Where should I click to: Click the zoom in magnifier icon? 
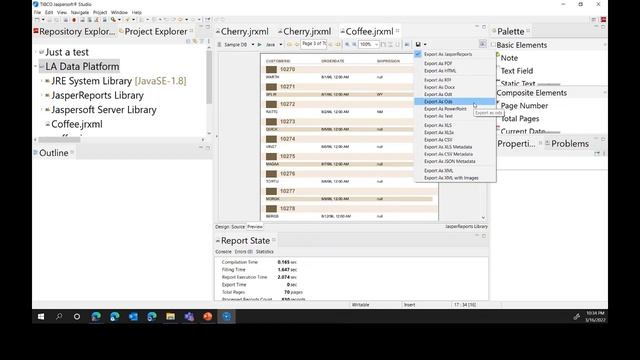347,44
